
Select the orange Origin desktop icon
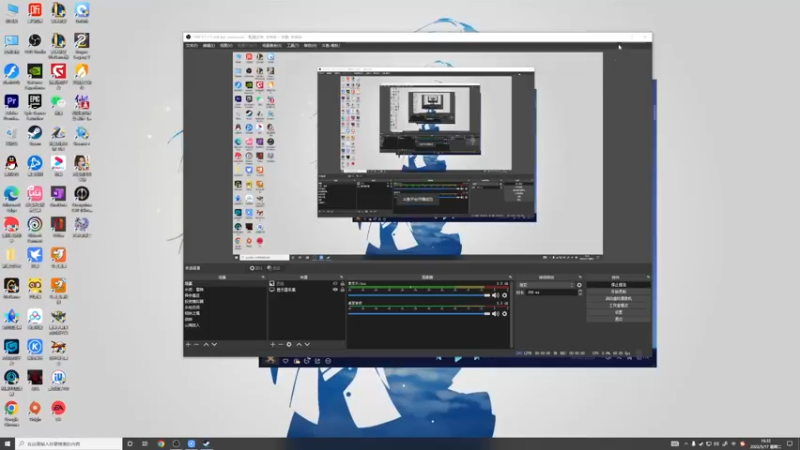[x=35, y=411]
